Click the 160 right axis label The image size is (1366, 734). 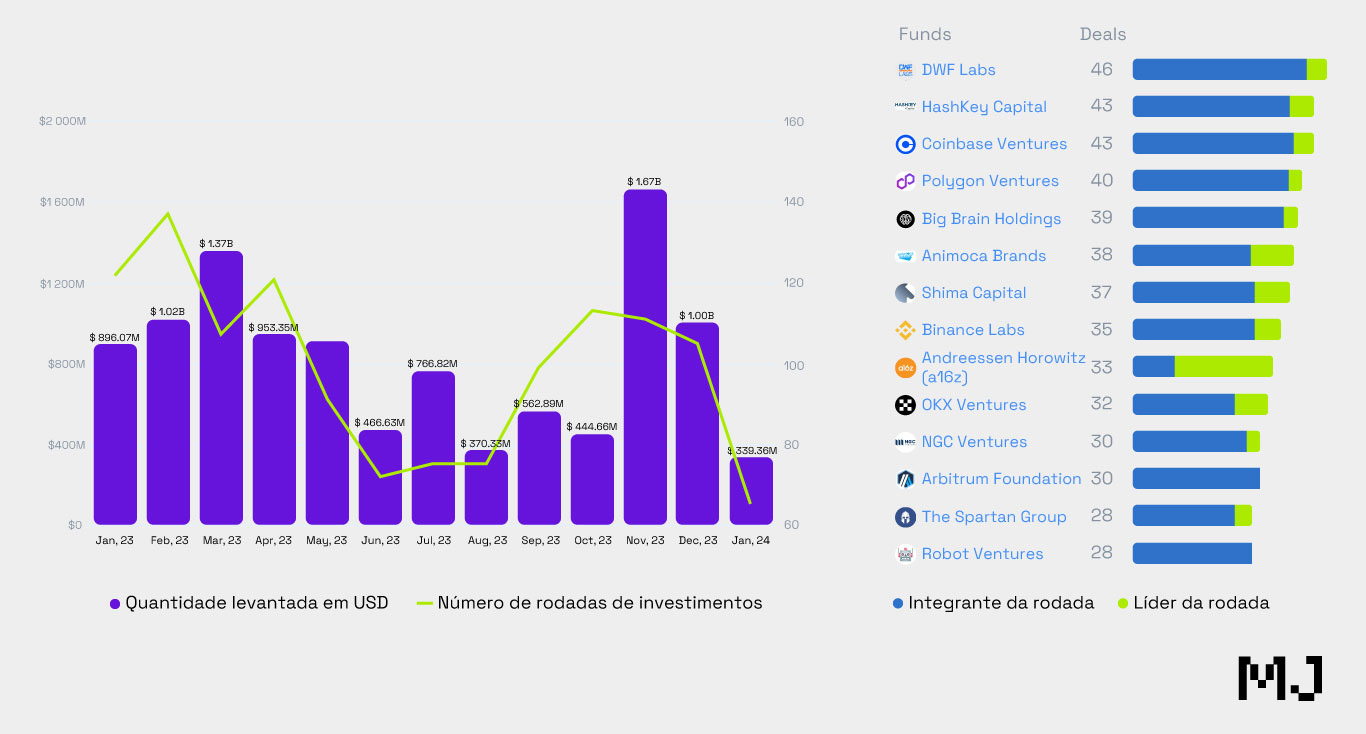(794, 122)
